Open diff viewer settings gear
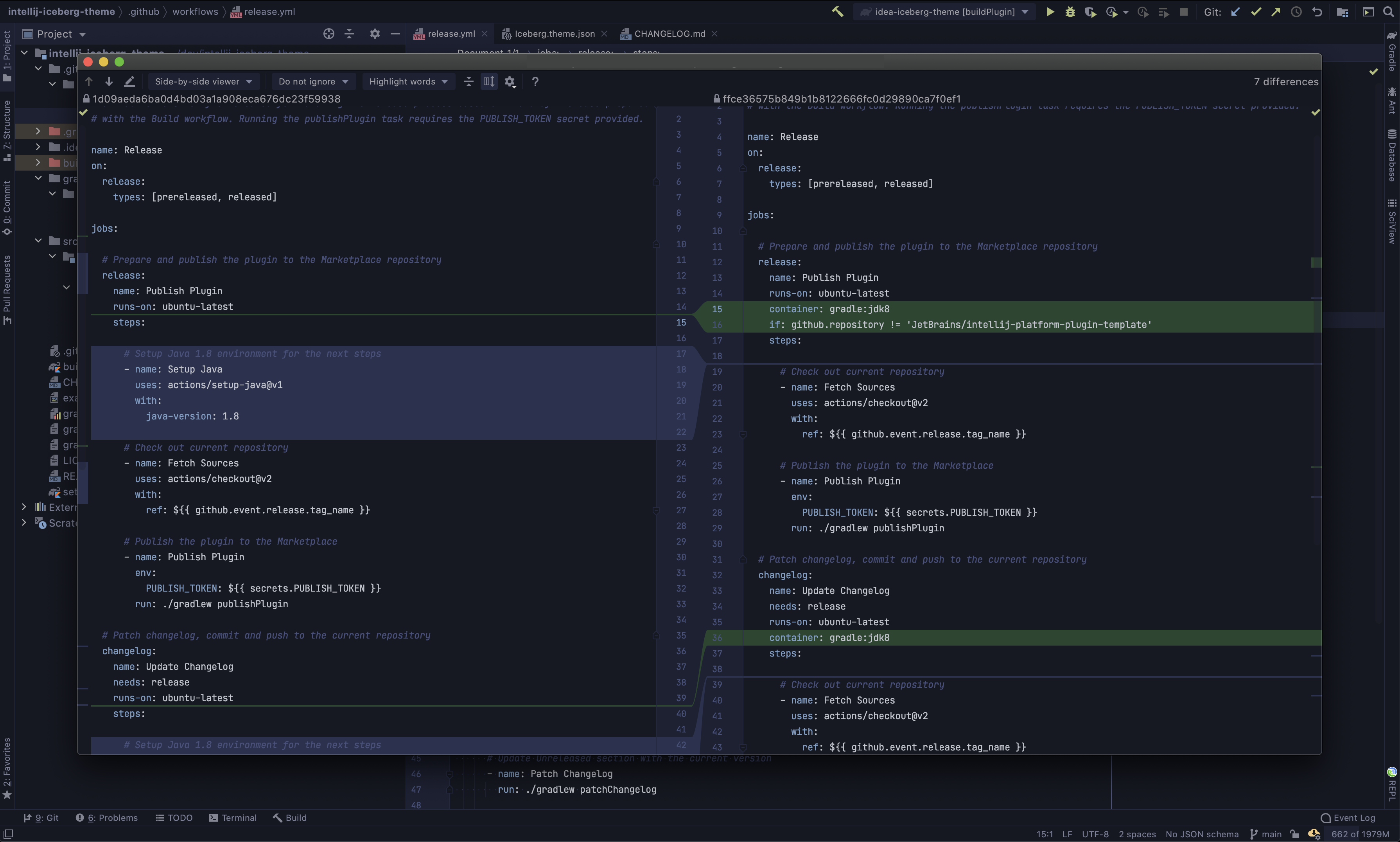The image size is (1400, 842). point(510,82)
